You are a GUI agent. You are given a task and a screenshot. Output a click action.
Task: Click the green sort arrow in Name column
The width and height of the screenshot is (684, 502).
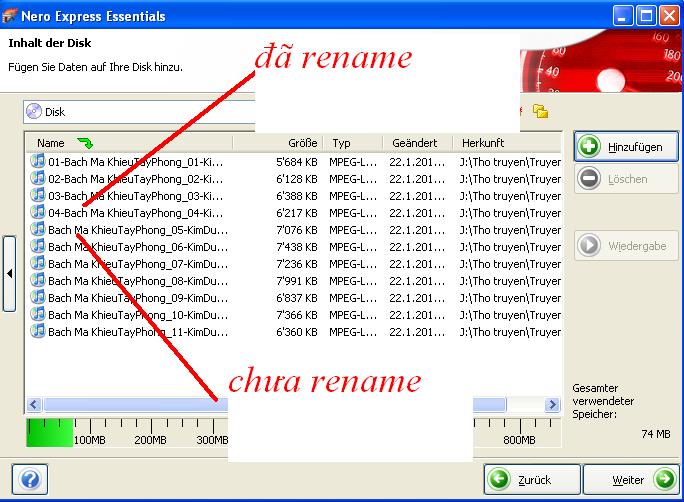click(84, 143)
